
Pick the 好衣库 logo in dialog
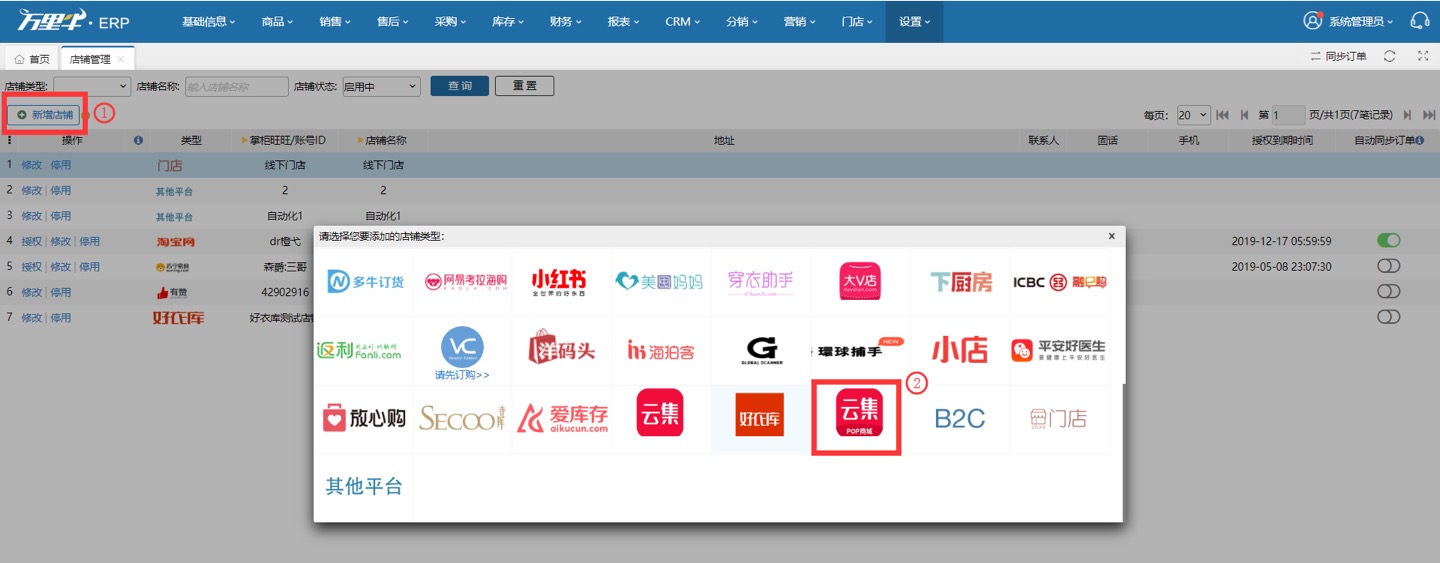[760, 415]
